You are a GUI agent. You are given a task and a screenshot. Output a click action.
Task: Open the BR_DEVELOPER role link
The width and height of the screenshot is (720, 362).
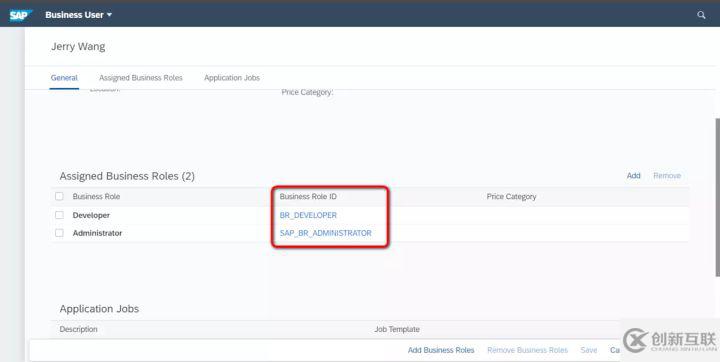click(308, 215)
